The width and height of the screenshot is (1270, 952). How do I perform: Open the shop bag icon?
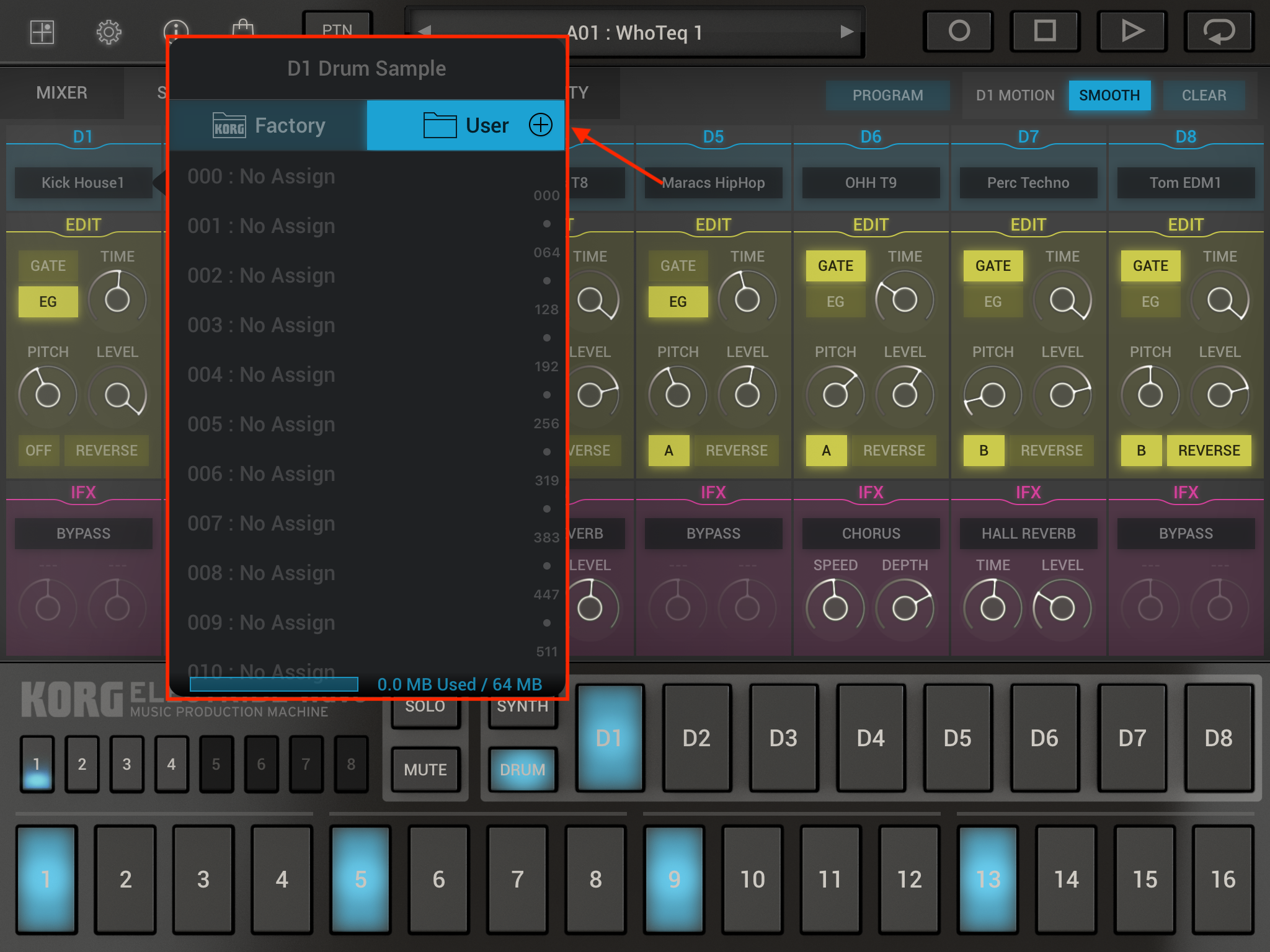[x=243, y=27]
